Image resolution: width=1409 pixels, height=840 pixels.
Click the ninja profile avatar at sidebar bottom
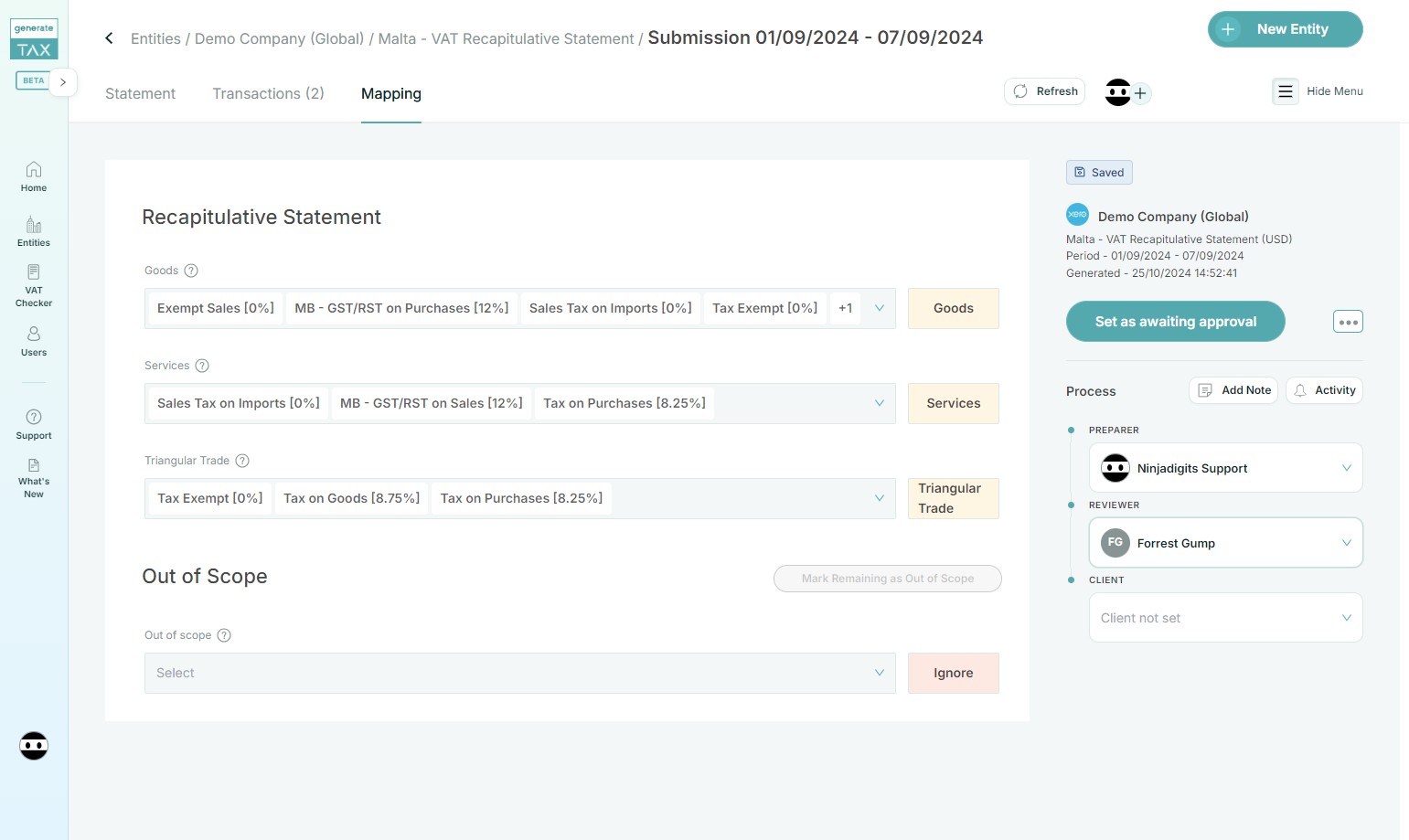coord(34,746)
